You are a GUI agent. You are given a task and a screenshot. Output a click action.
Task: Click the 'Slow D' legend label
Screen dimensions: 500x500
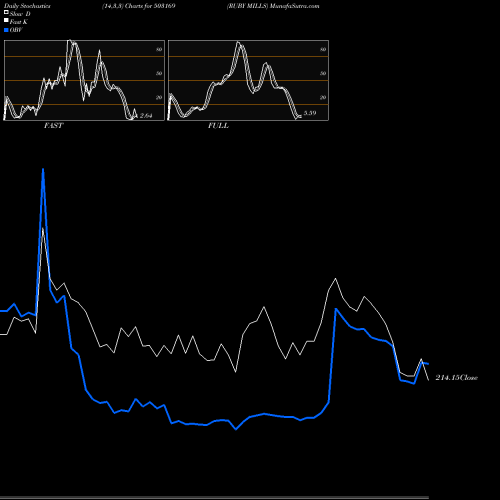point(20,14)
